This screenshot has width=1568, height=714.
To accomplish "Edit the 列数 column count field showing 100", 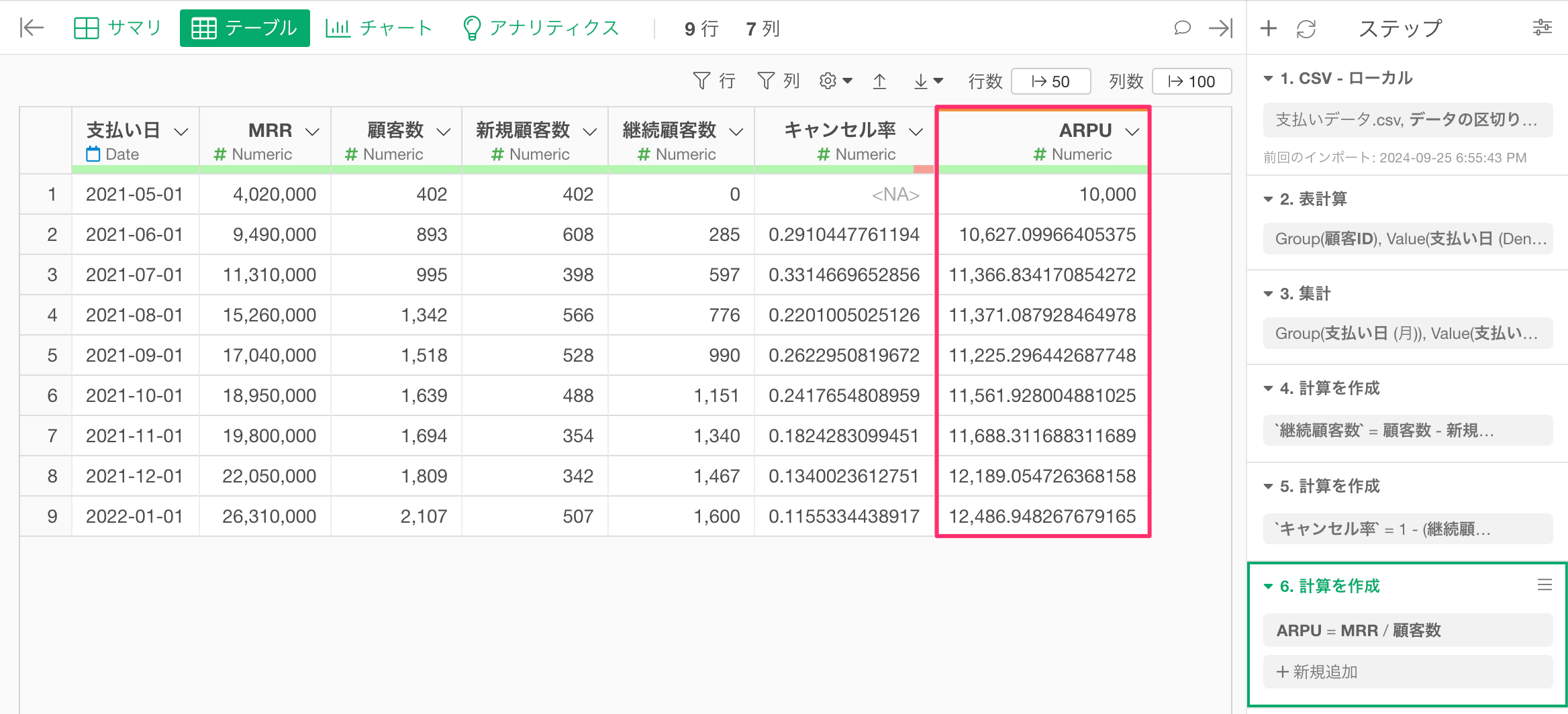I will click(x=1191, y=81).
